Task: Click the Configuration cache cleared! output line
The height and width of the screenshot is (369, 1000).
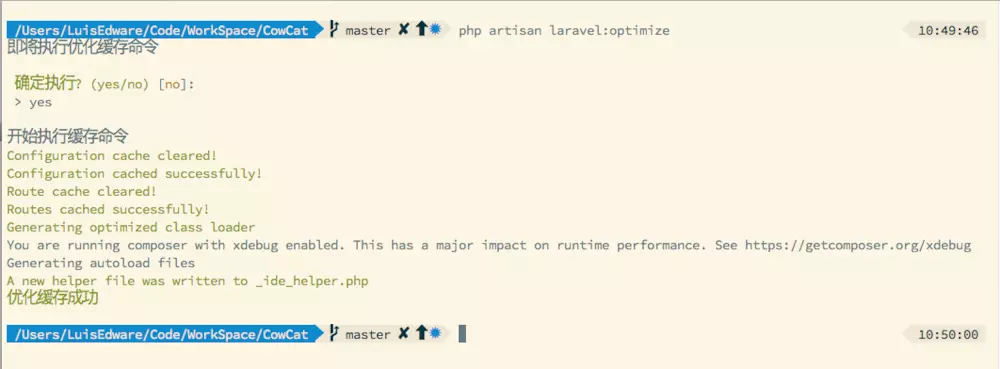Action: pyautogui.click(x=112, y=156)
